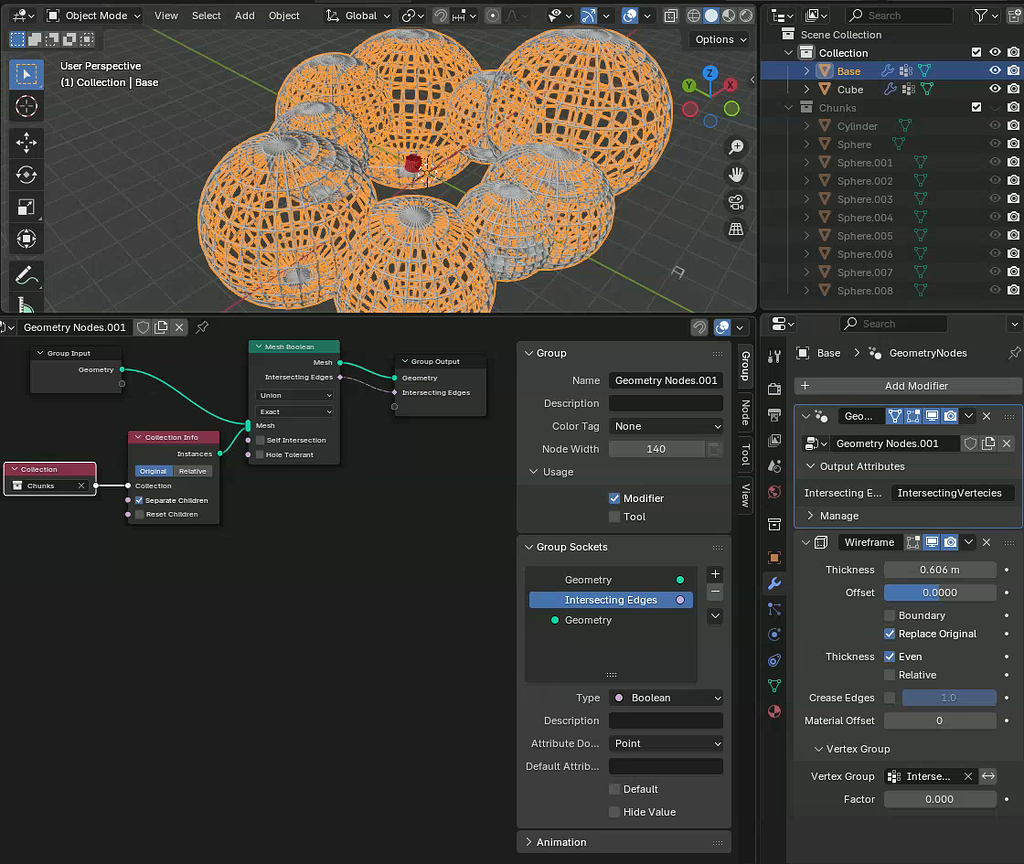Activate the Transform tool
Image resolution: width=1024 pixels, height=864 pixels.
(26, 238)
